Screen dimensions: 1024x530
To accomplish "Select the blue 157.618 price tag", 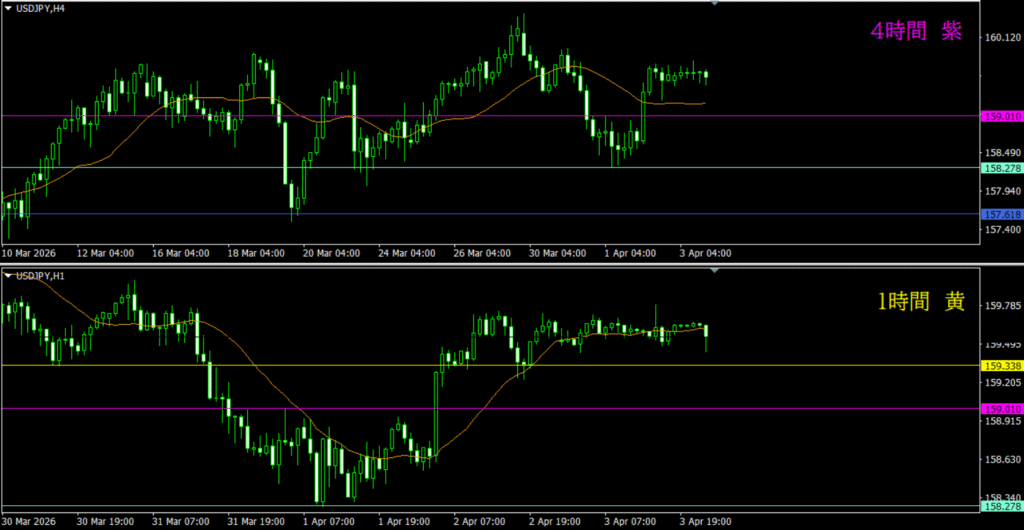I will [x=1003, y=214].
